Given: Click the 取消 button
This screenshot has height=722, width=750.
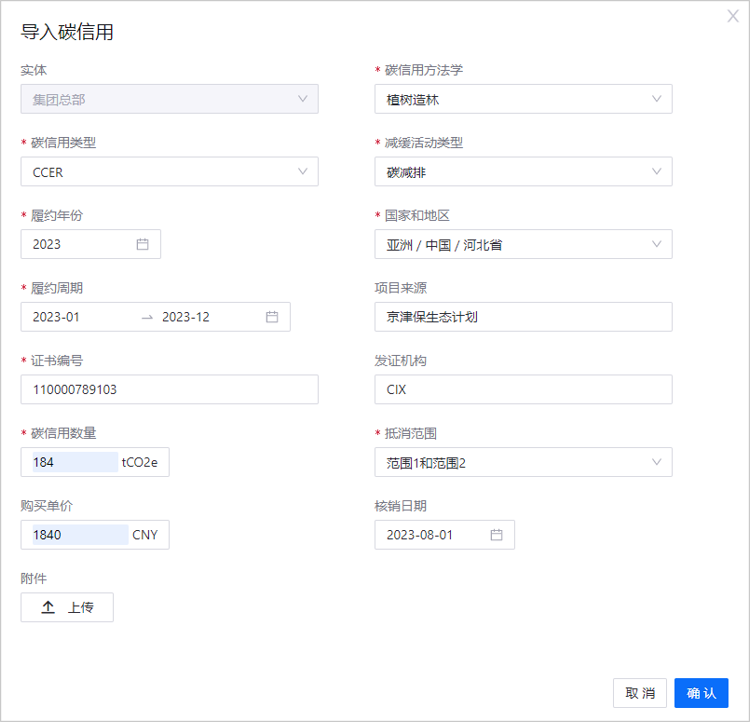Looking at the screenshot, I should (x=640, y=693).
